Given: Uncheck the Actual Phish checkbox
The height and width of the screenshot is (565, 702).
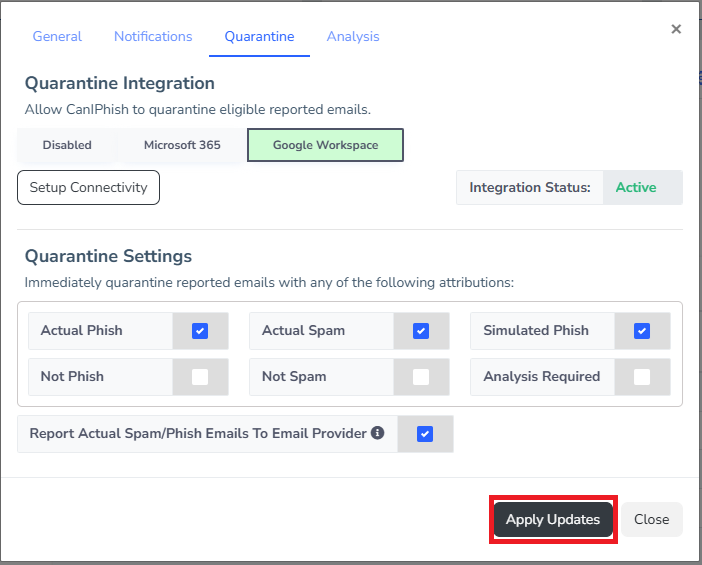Looking at the screenshot, I should (200, 331).
